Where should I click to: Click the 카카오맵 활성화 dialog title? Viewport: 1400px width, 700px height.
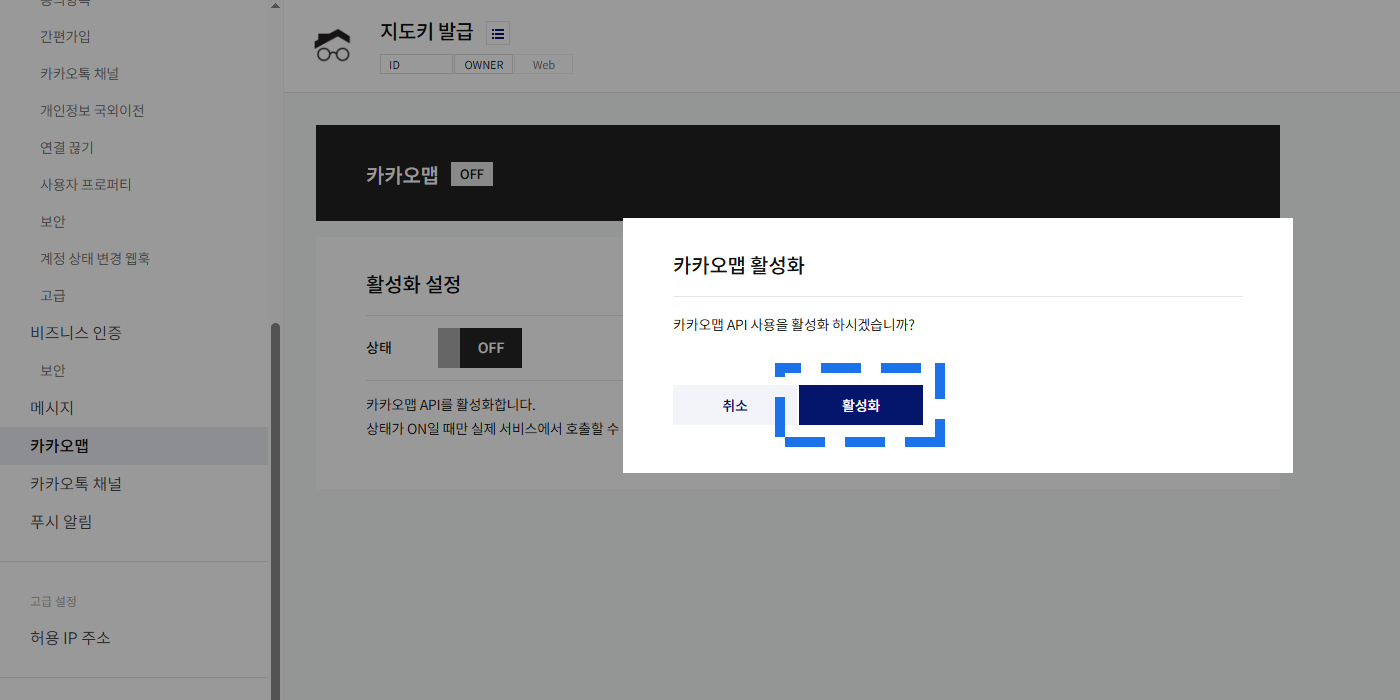739,265
